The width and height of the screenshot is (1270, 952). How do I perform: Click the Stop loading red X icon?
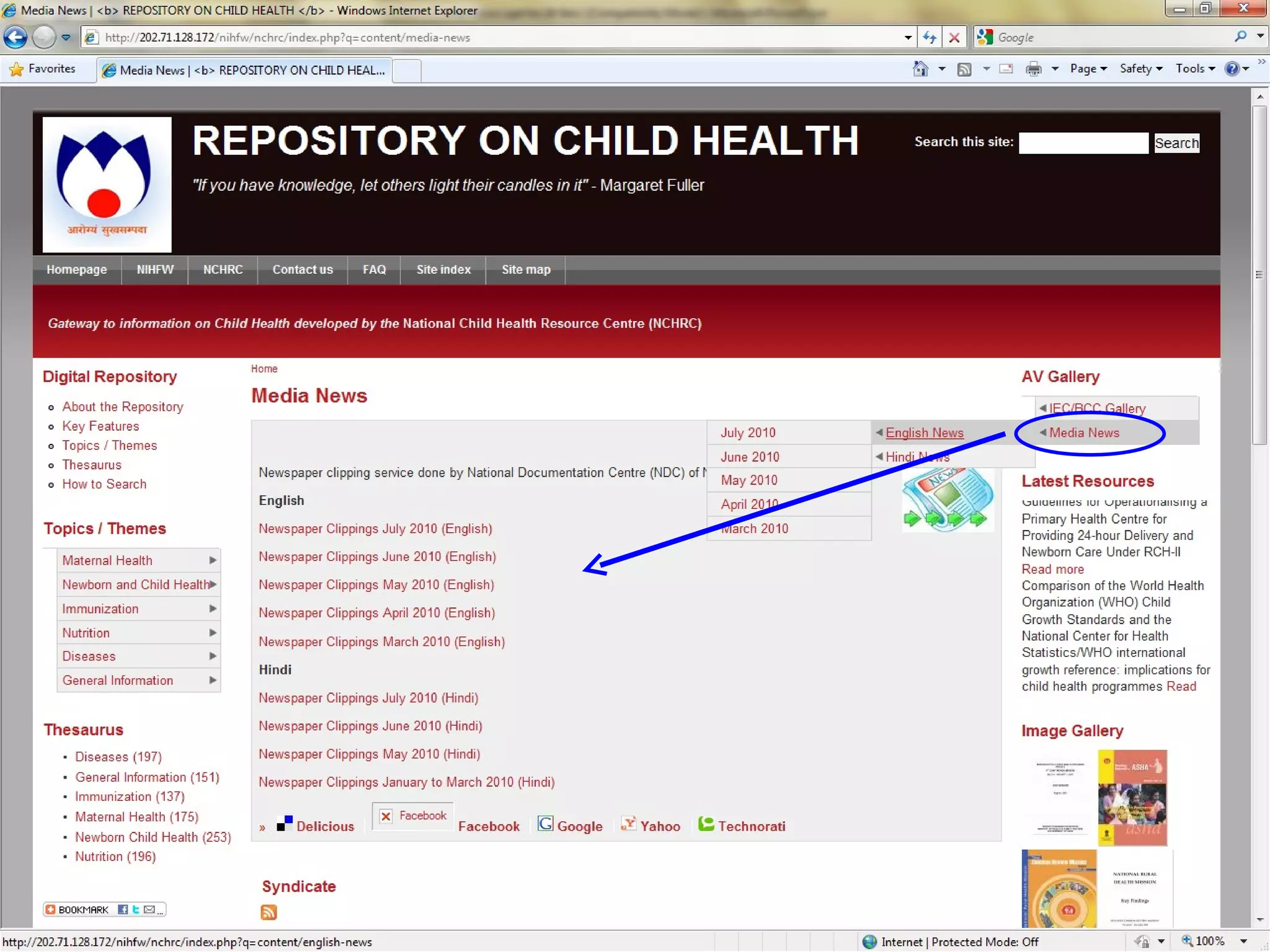coord(954,38)
